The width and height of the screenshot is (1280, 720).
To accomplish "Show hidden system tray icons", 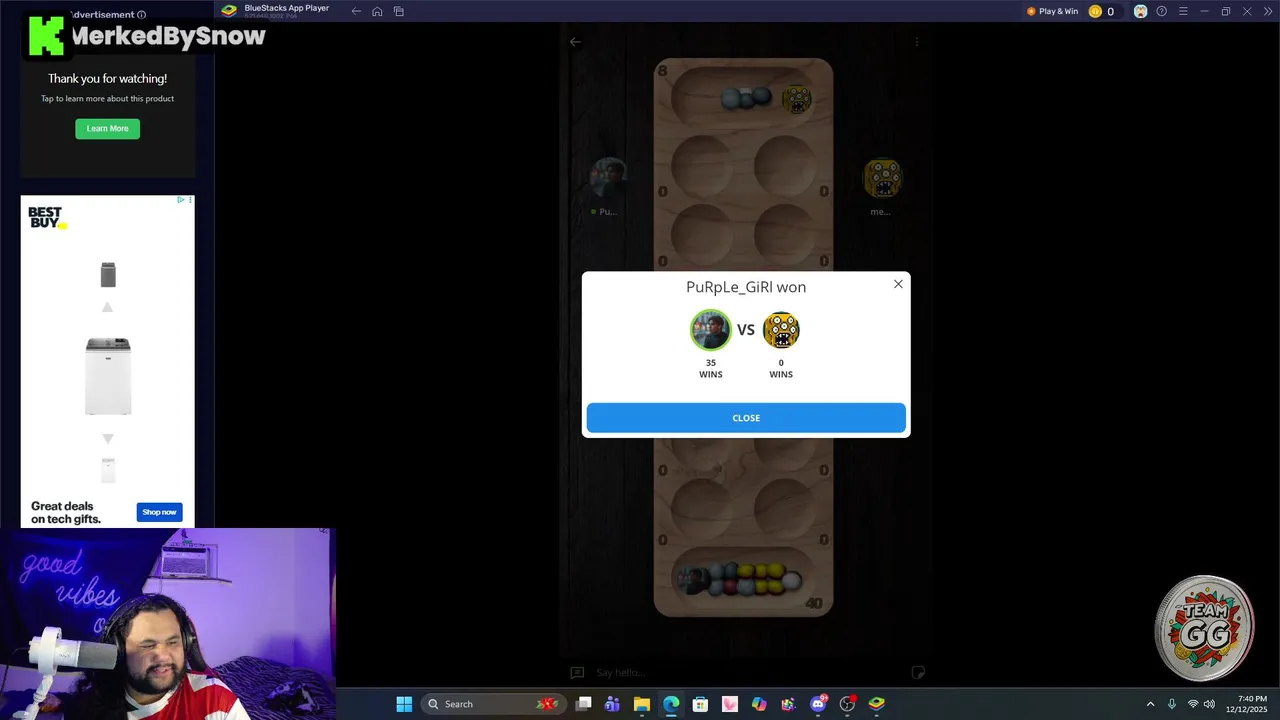I will (1150, 704).
